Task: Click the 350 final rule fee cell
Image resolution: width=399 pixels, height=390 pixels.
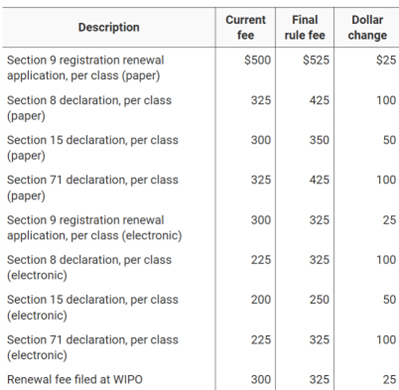Action: point(319,140)
